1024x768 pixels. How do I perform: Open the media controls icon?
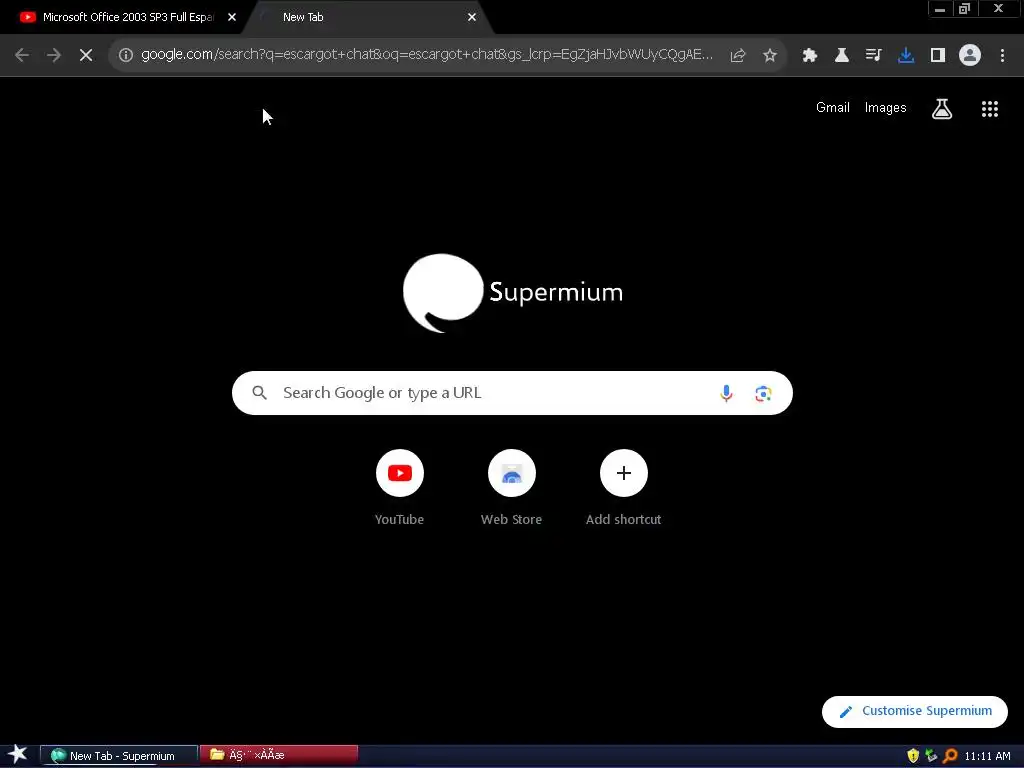[x=874, y=55]
